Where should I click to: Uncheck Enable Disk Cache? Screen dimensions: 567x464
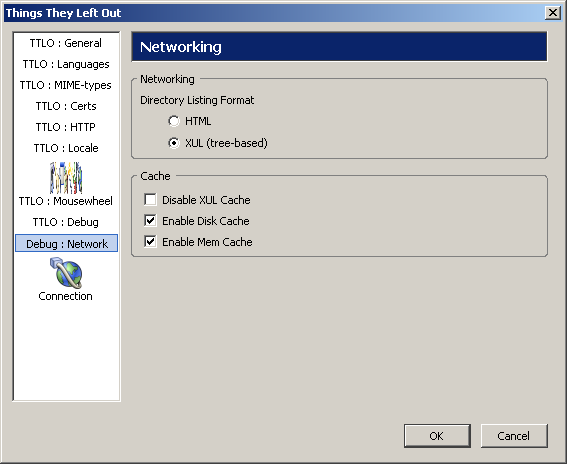pyautogui.click(x=150, y=221)
